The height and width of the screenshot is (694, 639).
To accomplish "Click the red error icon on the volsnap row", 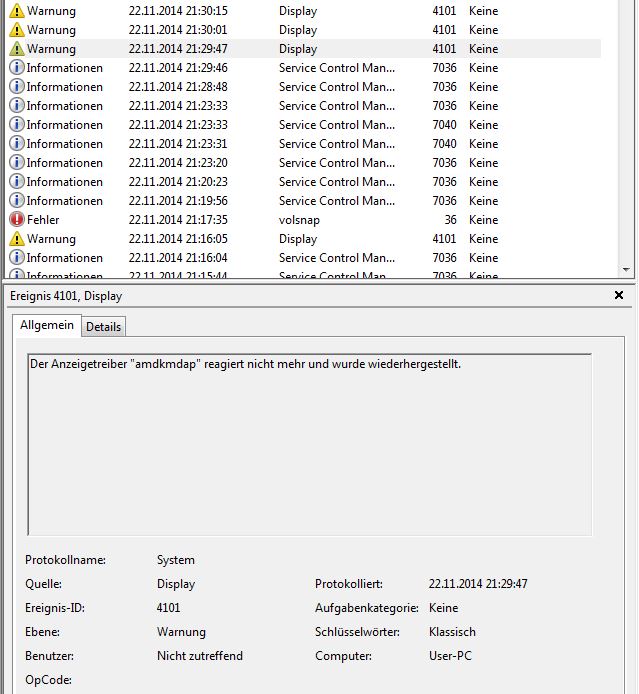I will pos(17,220).
